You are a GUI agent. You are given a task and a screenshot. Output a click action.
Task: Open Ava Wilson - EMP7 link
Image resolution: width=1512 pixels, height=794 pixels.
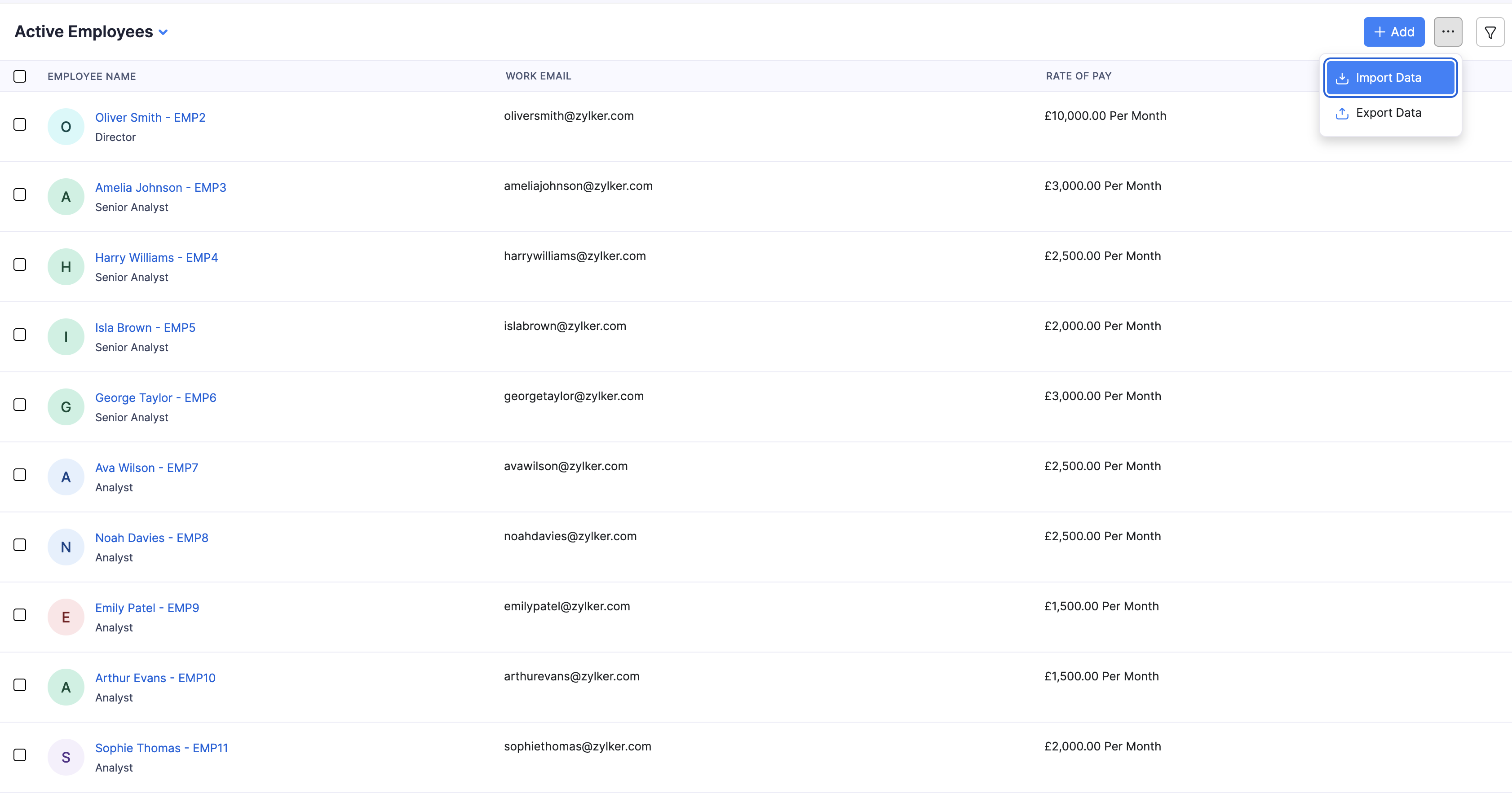[x=147, y=468]
